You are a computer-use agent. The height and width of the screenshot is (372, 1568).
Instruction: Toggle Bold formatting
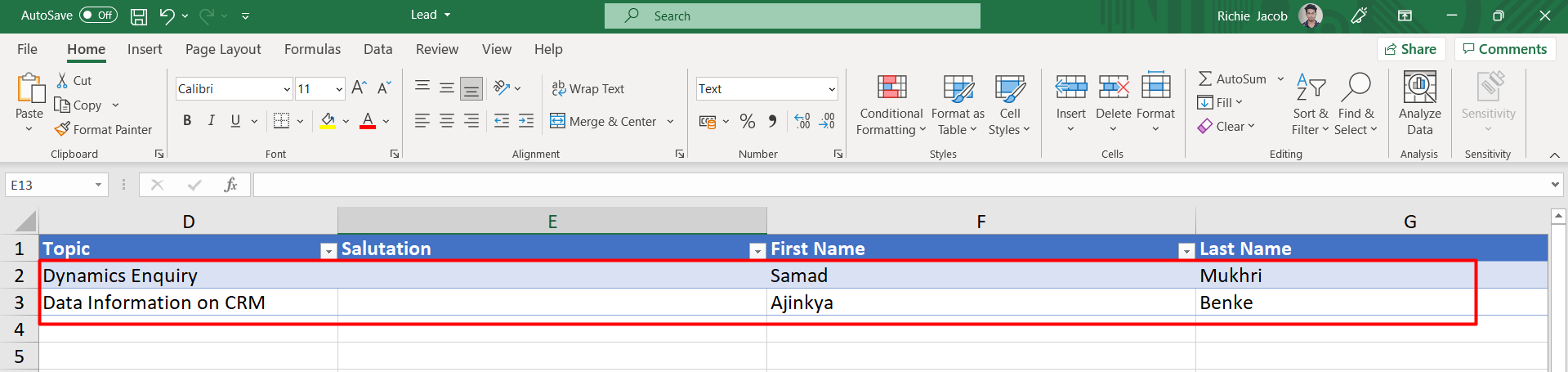tap(187, 121)
